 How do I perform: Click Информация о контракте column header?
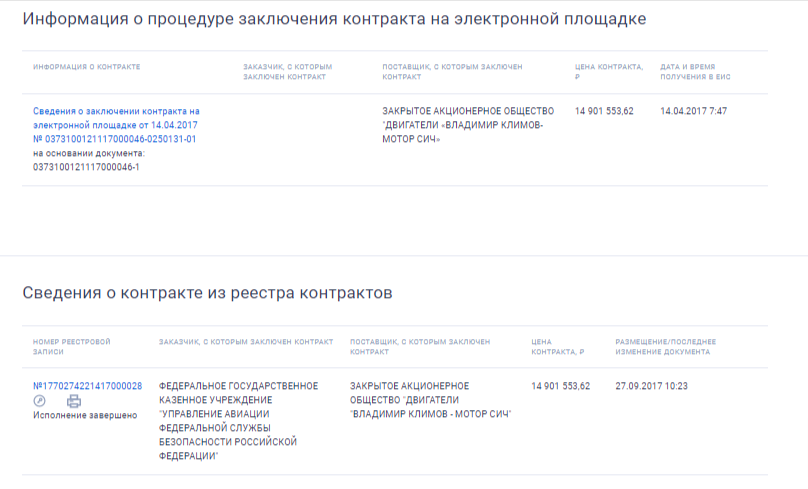(86, 67)
